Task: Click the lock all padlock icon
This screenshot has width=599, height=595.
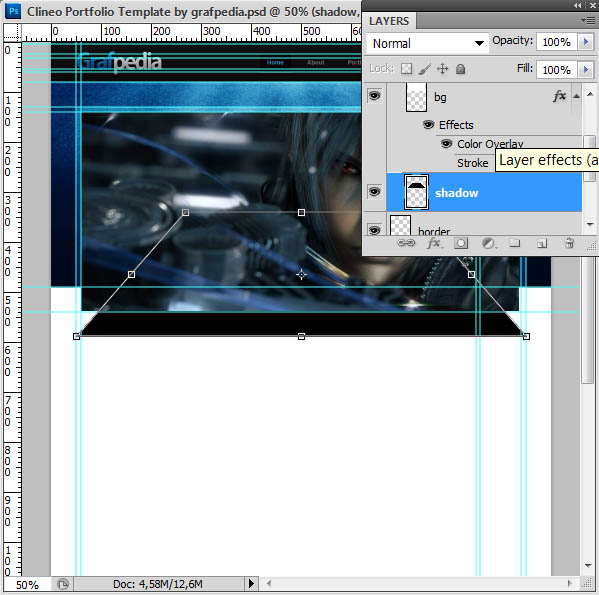Action: click(x=461, y=69)
